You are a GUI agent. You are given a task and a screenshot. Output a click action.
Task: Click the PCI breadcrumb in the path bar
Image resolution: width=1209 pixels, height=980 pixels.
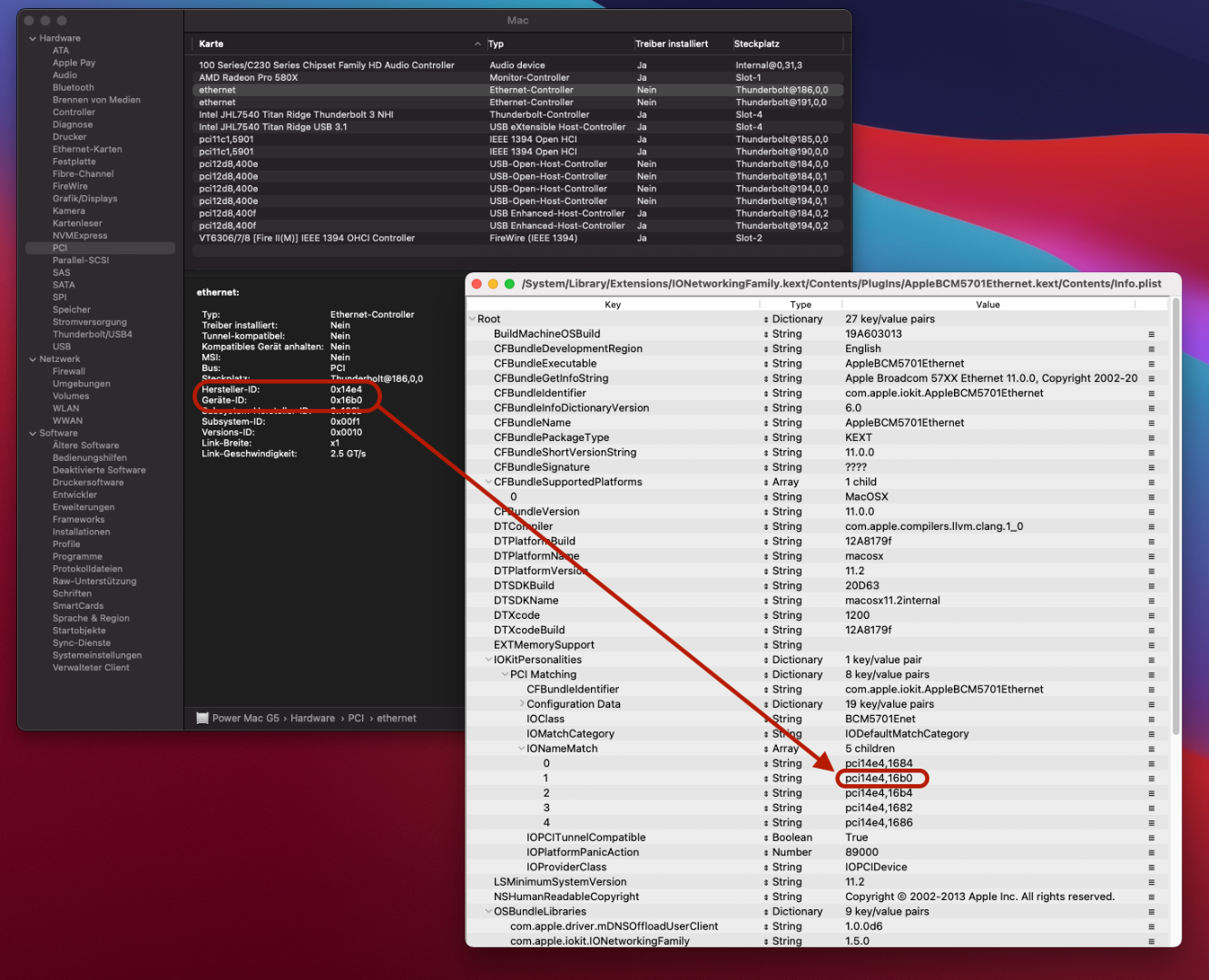pyautogui.click(x=356, y=718)
